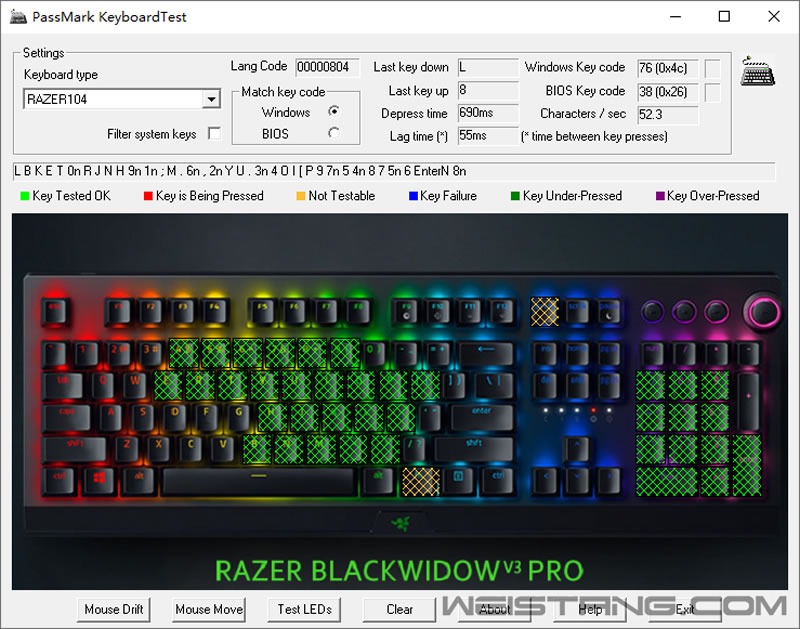Click the spacebar on the keyboard image

[x=259, y=482]
